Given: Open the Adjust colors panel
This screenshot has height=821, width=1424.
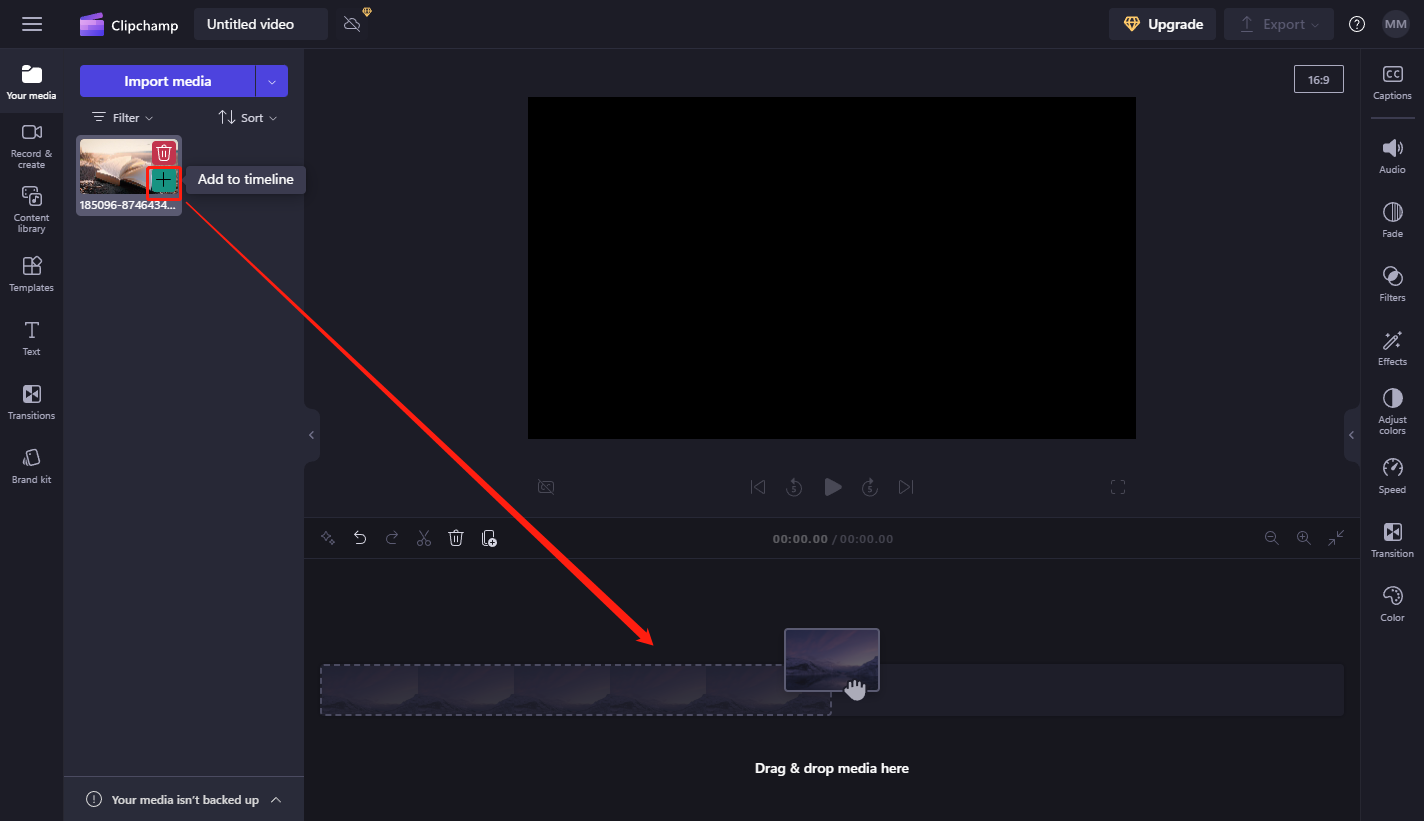Looking at the screenshot, I should tap(1392, 411).
